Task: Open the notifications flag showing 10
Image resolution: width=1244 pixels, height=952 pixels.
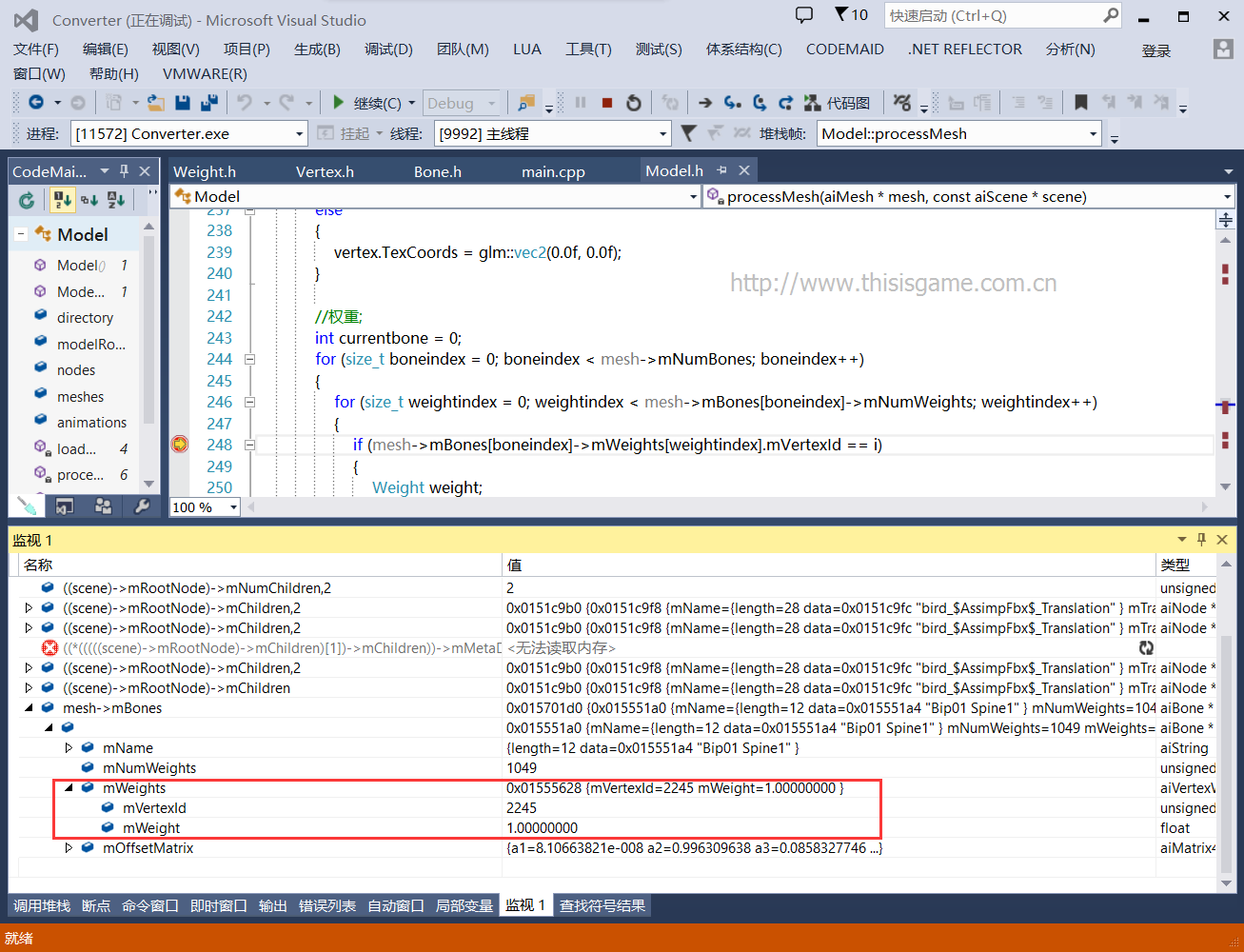Action: (851, 15)
